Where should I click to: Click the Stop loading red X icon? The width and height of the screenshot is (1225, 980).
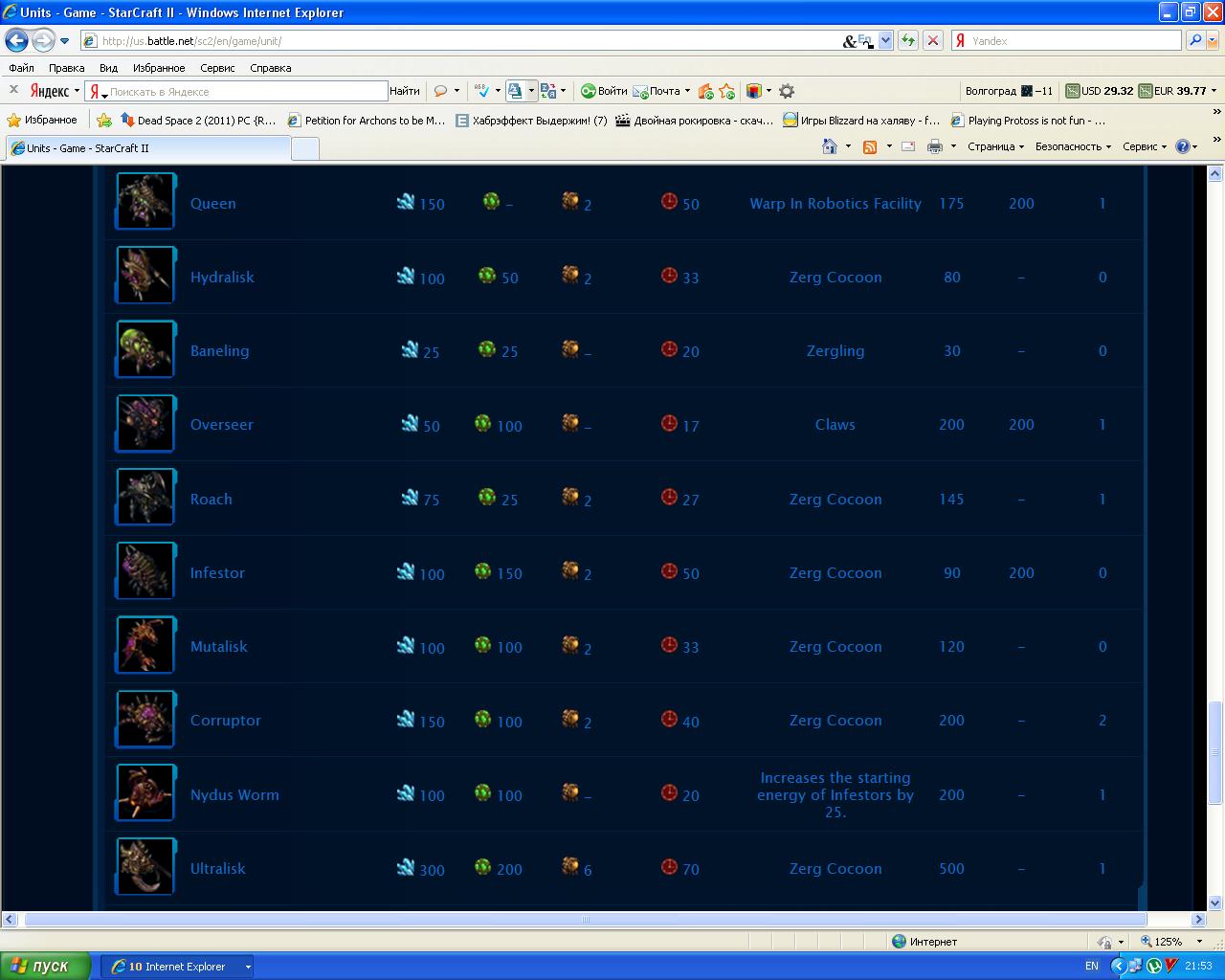(x=933, y=40)
